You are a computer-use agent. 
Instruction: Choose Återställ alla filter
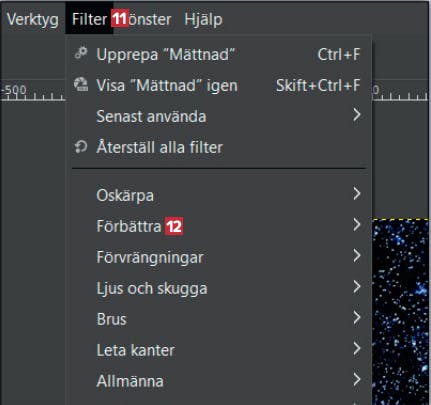pyautogui.click(x=219, y=147)
